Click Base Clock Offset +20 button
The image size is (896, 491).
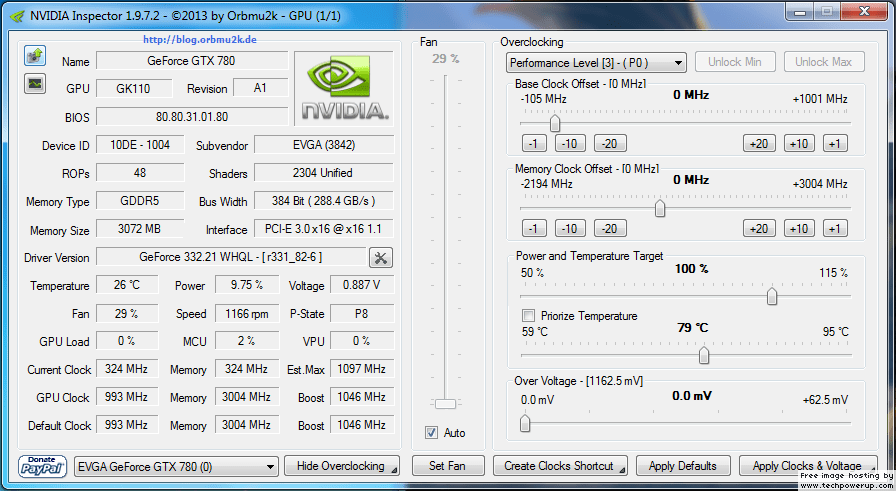759,143
